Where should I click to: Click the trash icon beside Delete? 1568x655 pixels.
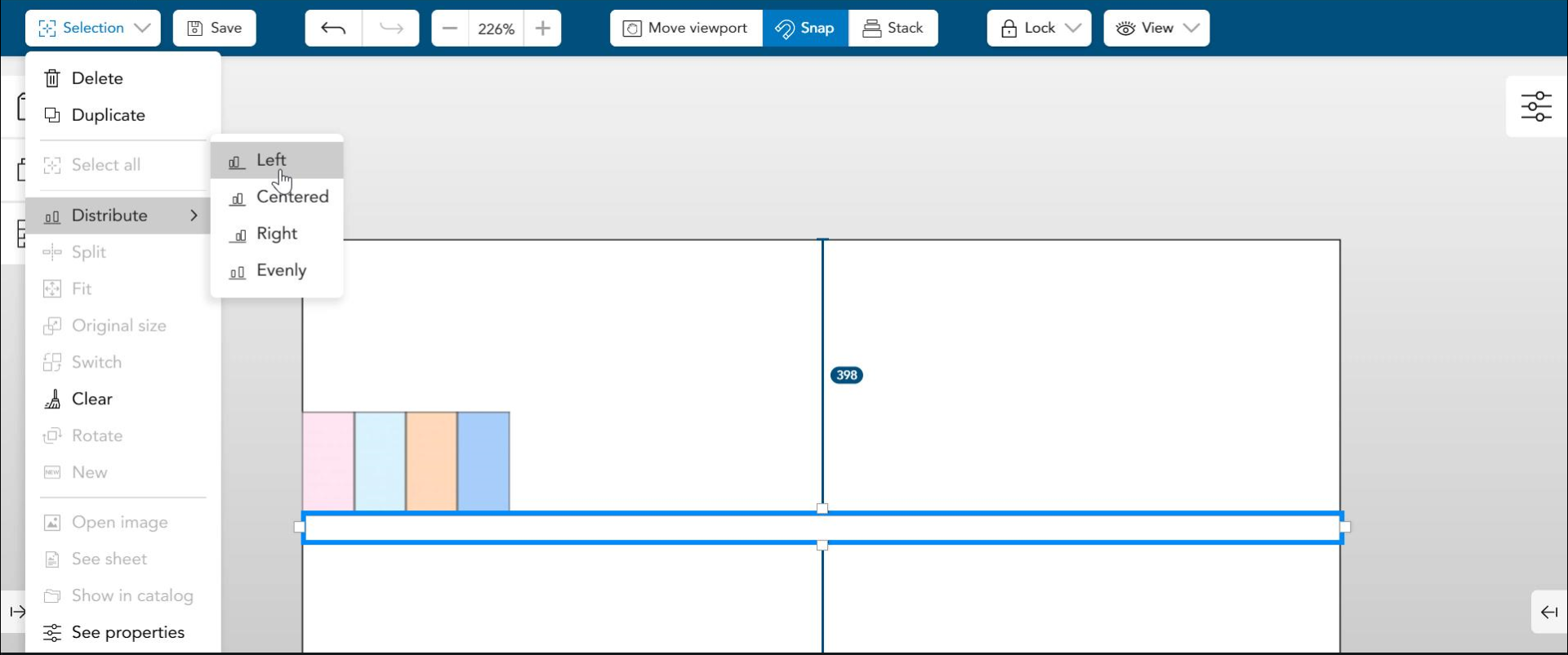(52, 78)
